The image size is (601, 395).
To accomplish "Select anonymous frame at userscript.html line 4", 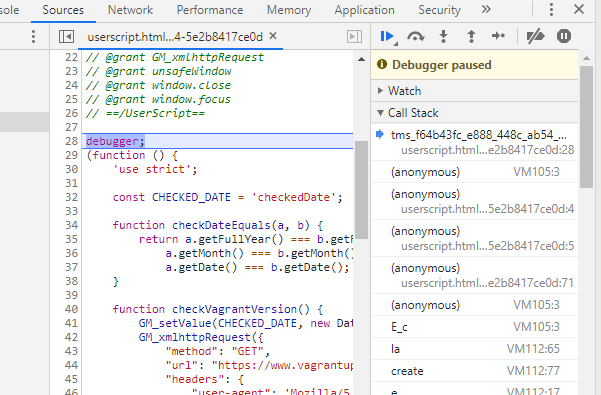I will tap(475, 202).
